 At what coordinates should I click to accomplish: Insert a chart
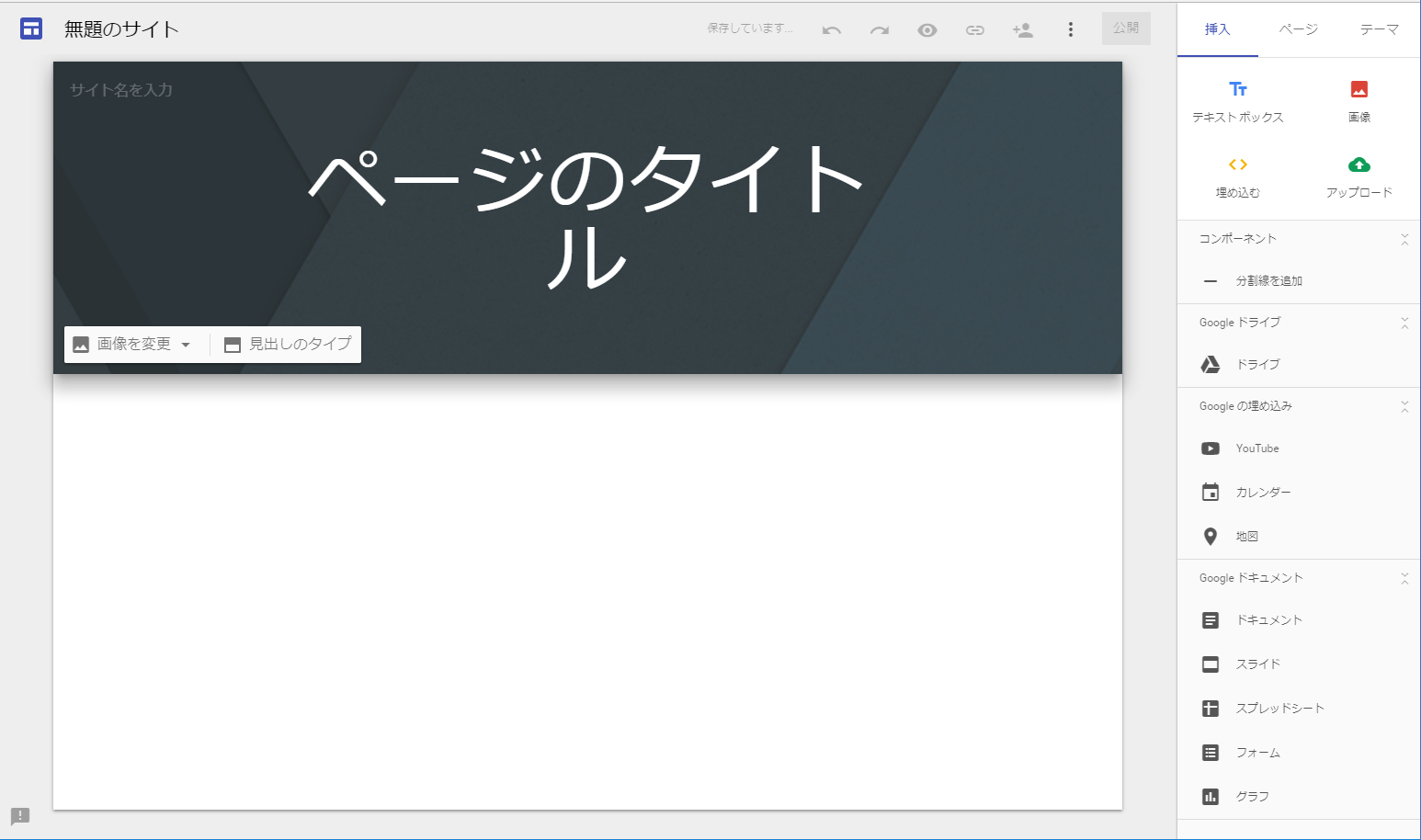(x=1254, y=796)
